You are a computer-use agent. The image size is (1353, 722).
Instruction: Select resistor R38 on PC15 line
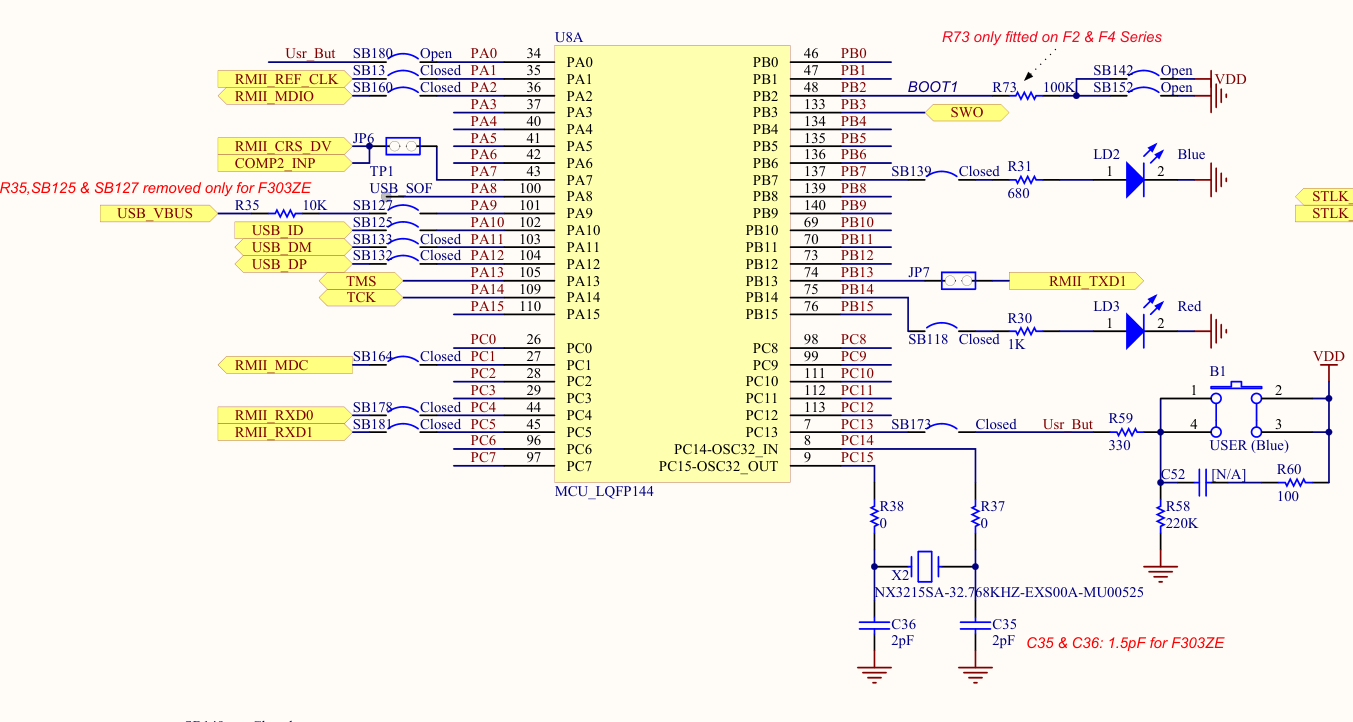coord(875,518)
